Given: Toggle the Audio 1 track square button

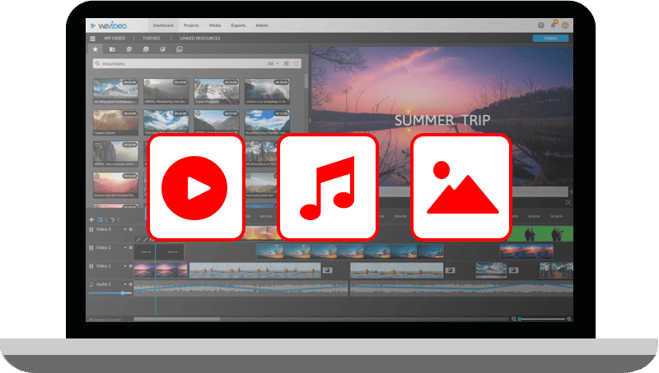Looking at the screenshot, I should [x=131, y=284].
